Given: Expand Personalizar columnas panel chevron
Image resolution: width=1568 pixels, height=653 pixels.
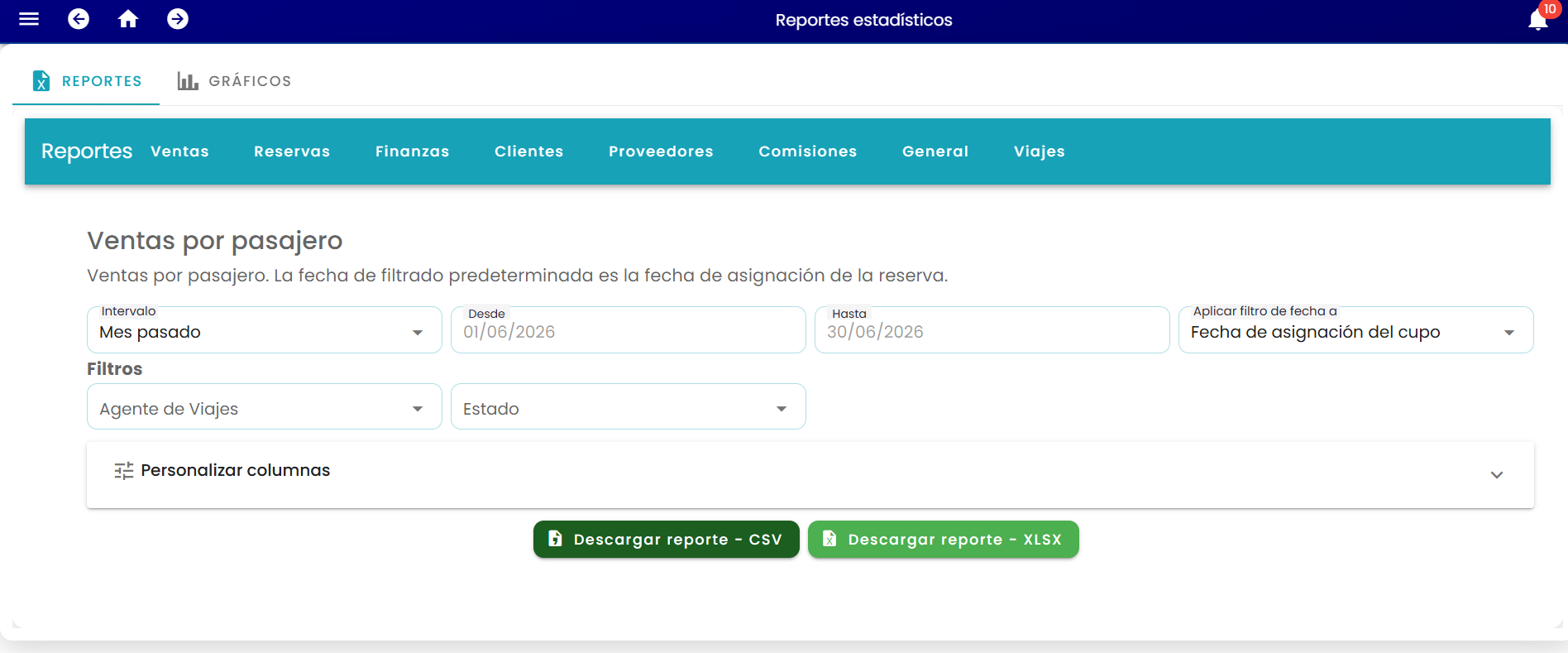Looking at the screenshot, I should (x=1497, y=475).
